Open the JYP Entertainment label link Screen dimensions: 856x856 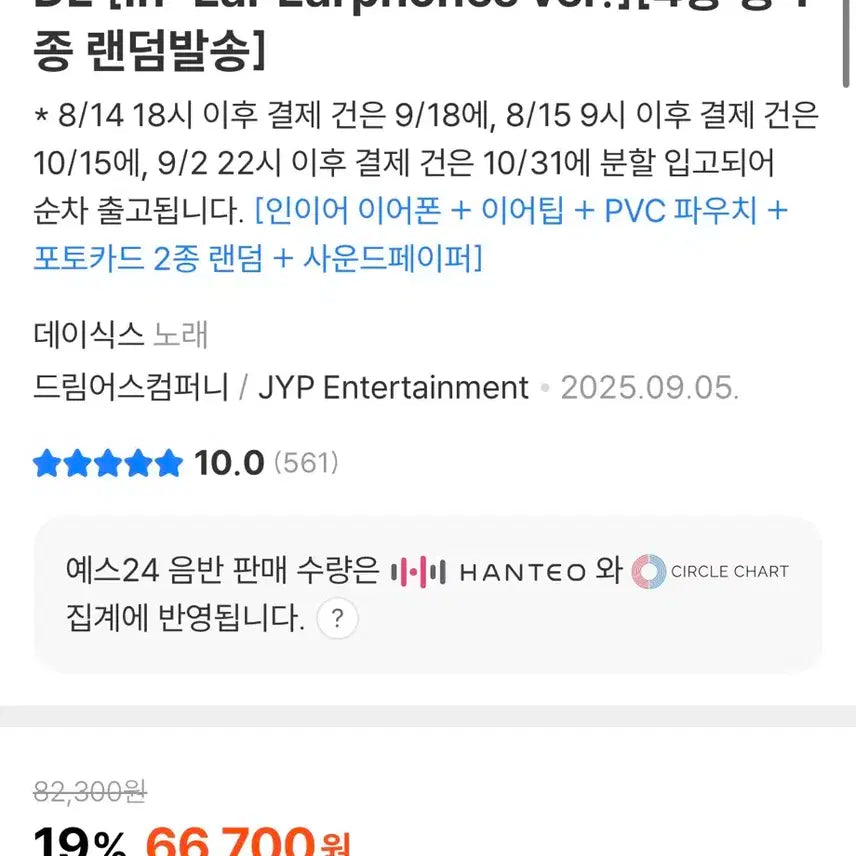click(x=393, y=387)
